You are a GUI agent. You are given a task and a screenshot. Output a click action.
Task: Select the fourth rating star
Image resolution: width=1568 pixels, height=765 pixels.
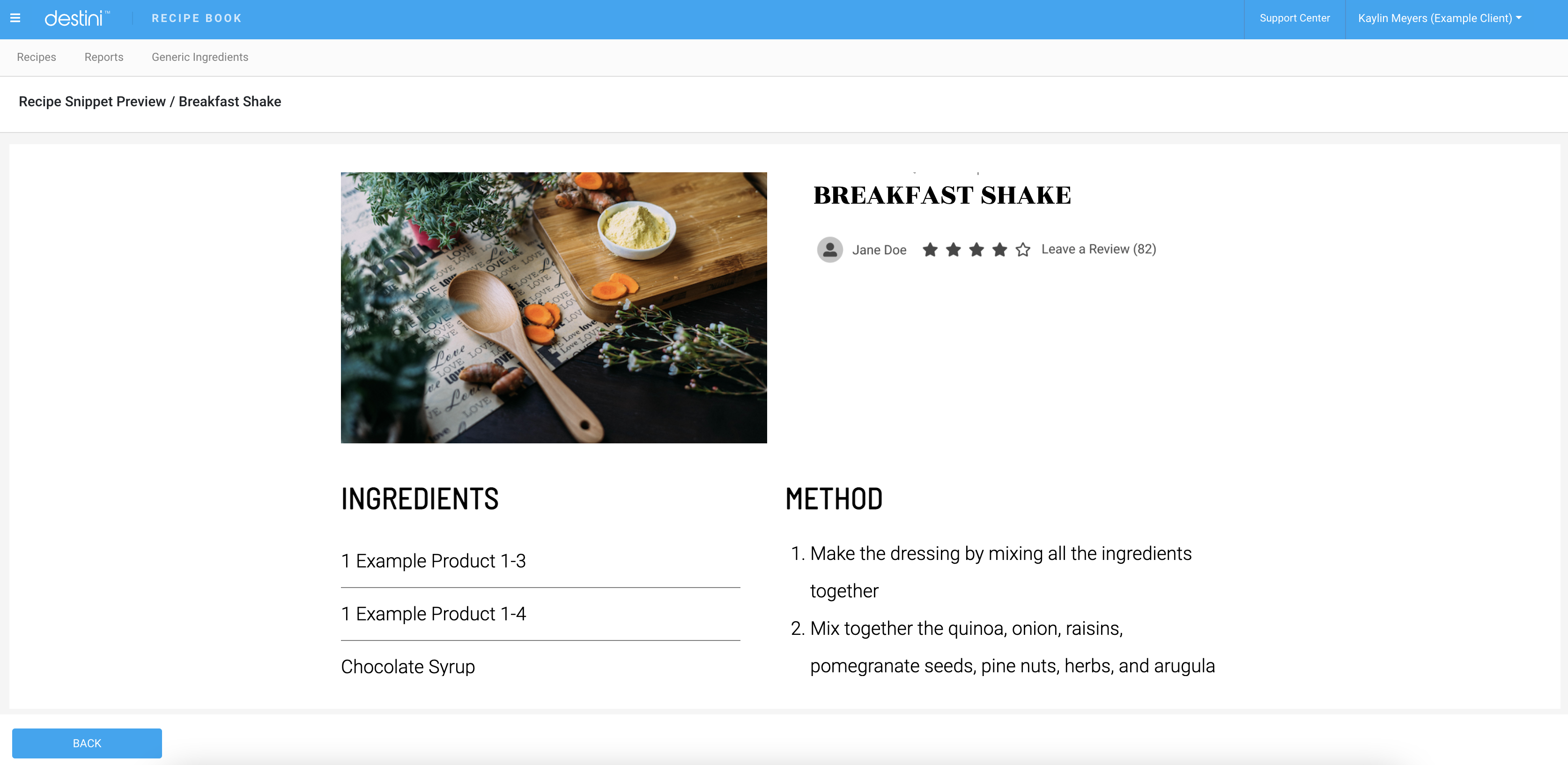point(999,249)
